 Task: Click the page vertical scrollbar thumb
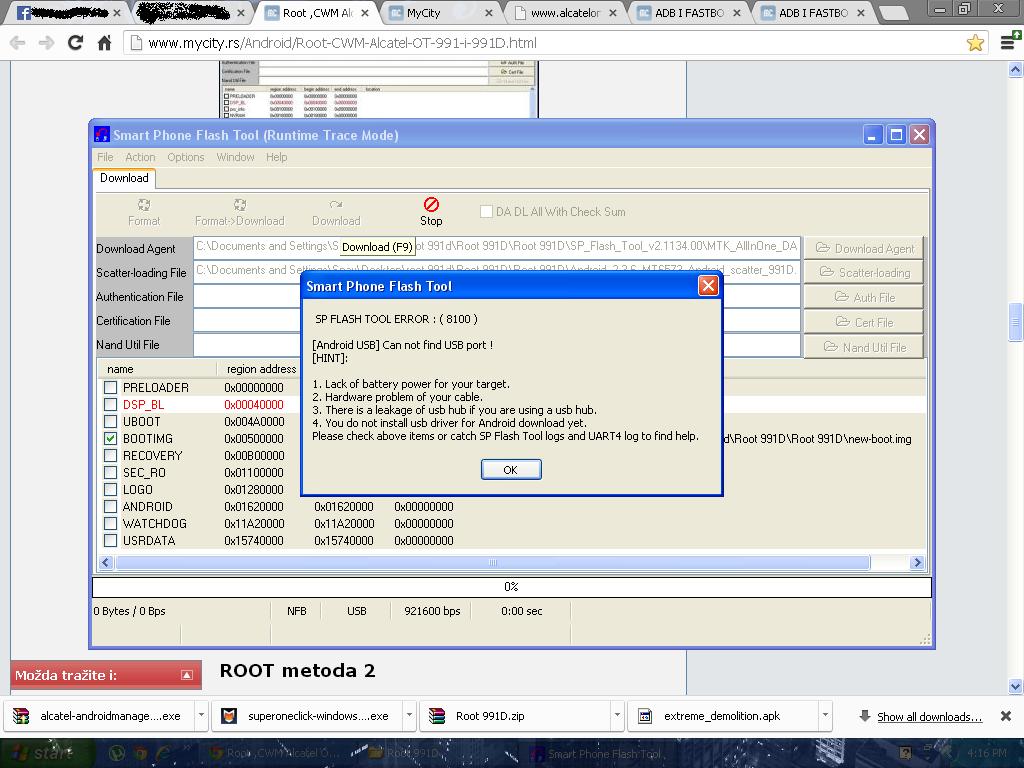(x=1016, y=321)
